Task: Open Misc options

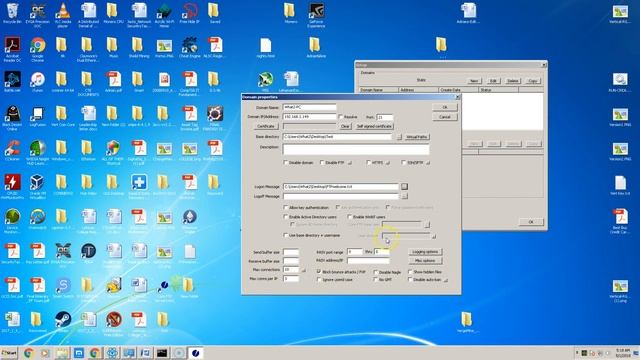Action: point(425,261)
